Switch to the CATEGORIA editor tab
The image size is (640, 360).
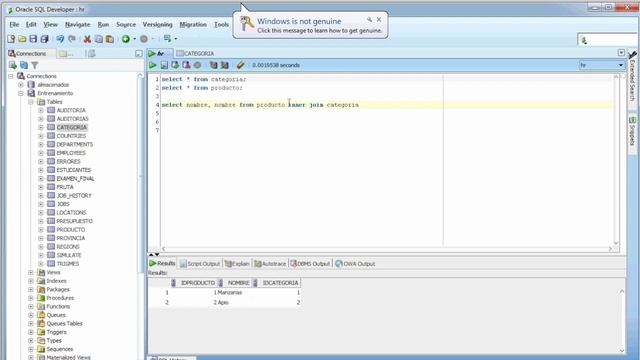point(195,53)
